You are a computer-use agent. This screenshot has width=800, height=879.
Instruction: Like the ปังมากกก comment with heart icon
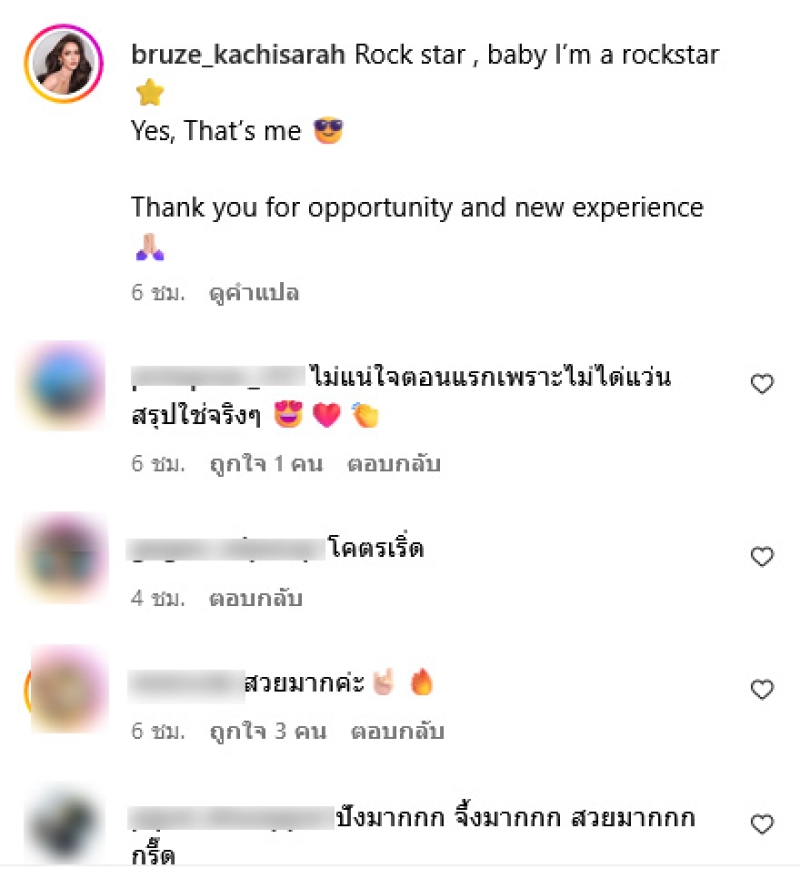click(762, 824)
